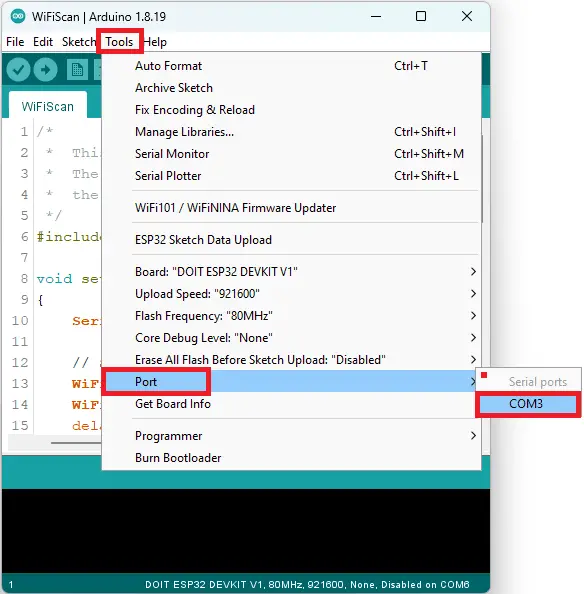Choose Serial Monitor from the menu
The width and height of the screenshot is (584, 594).
click(290, 154)
